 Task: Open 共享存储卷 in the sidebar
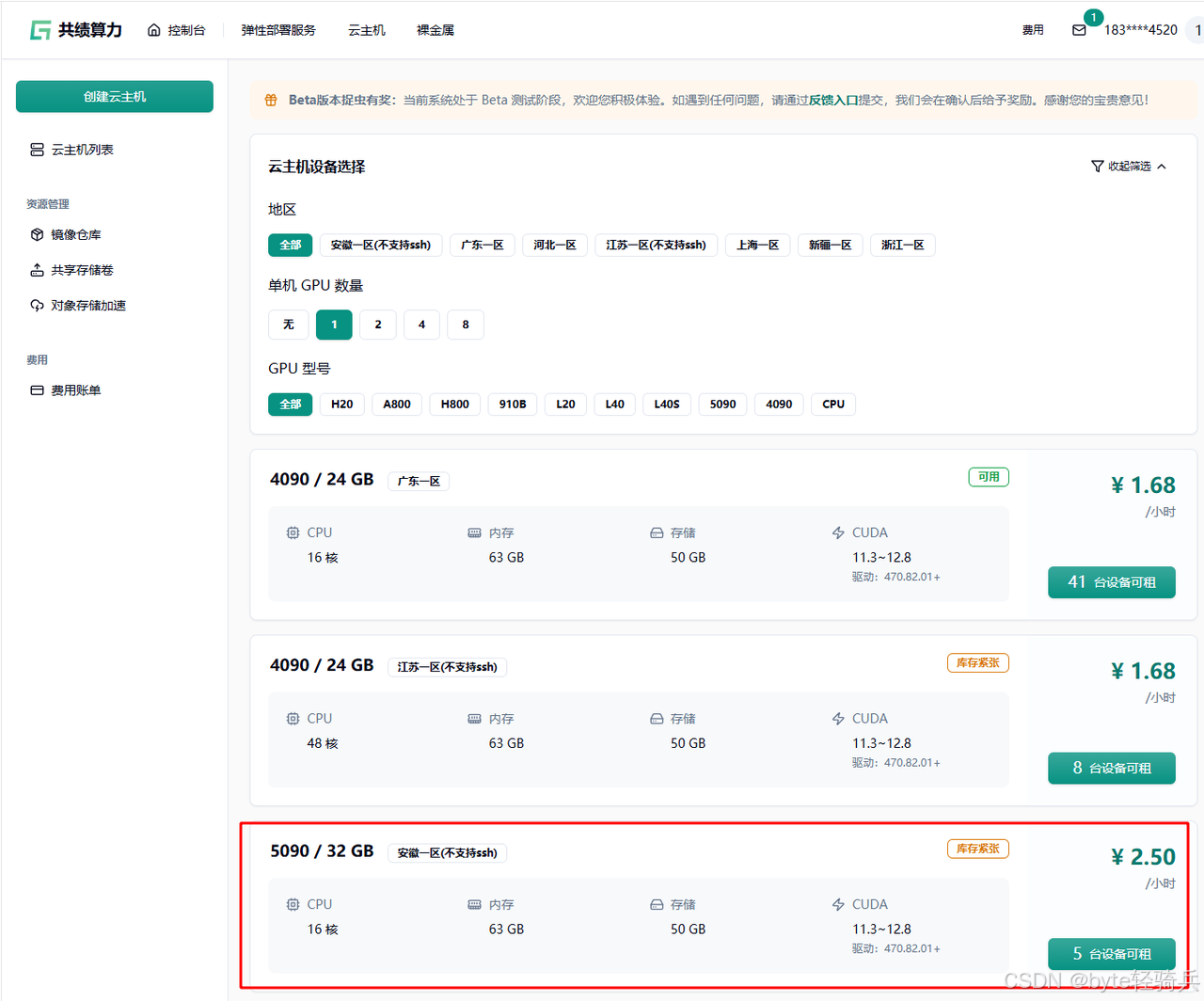click(x=82, y=270)
